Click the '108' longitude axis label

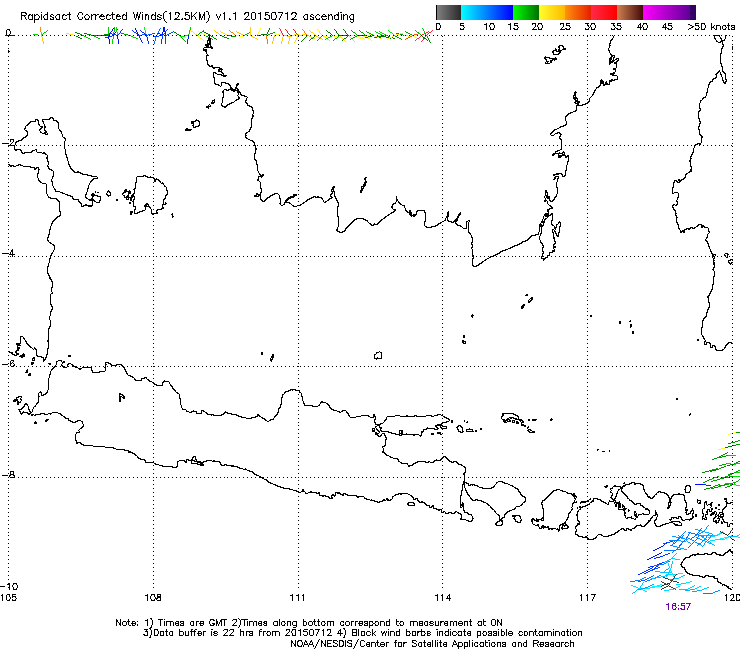point(153,598)
